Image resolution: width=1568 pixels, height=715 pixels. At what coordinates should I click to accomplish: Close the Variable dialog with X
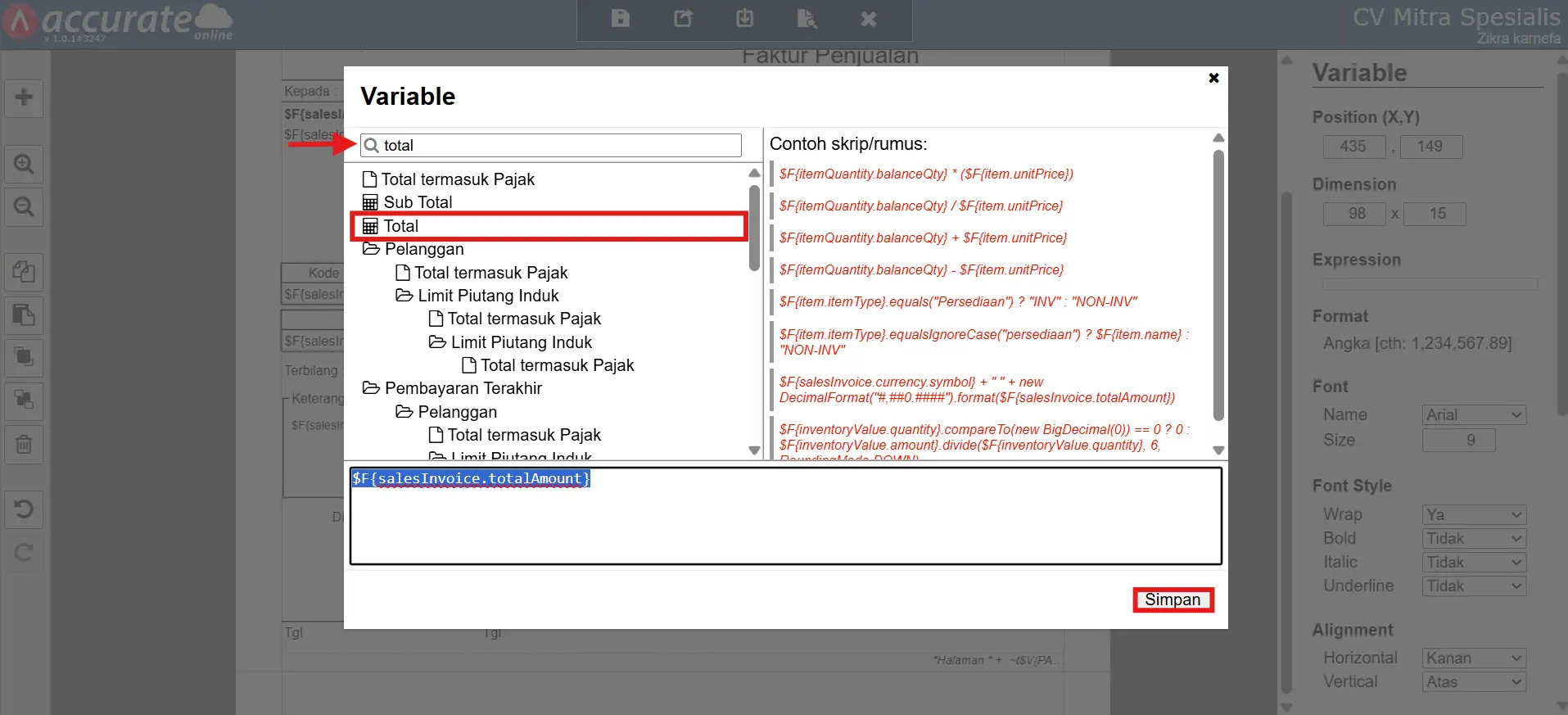[x=1213, y=78]
